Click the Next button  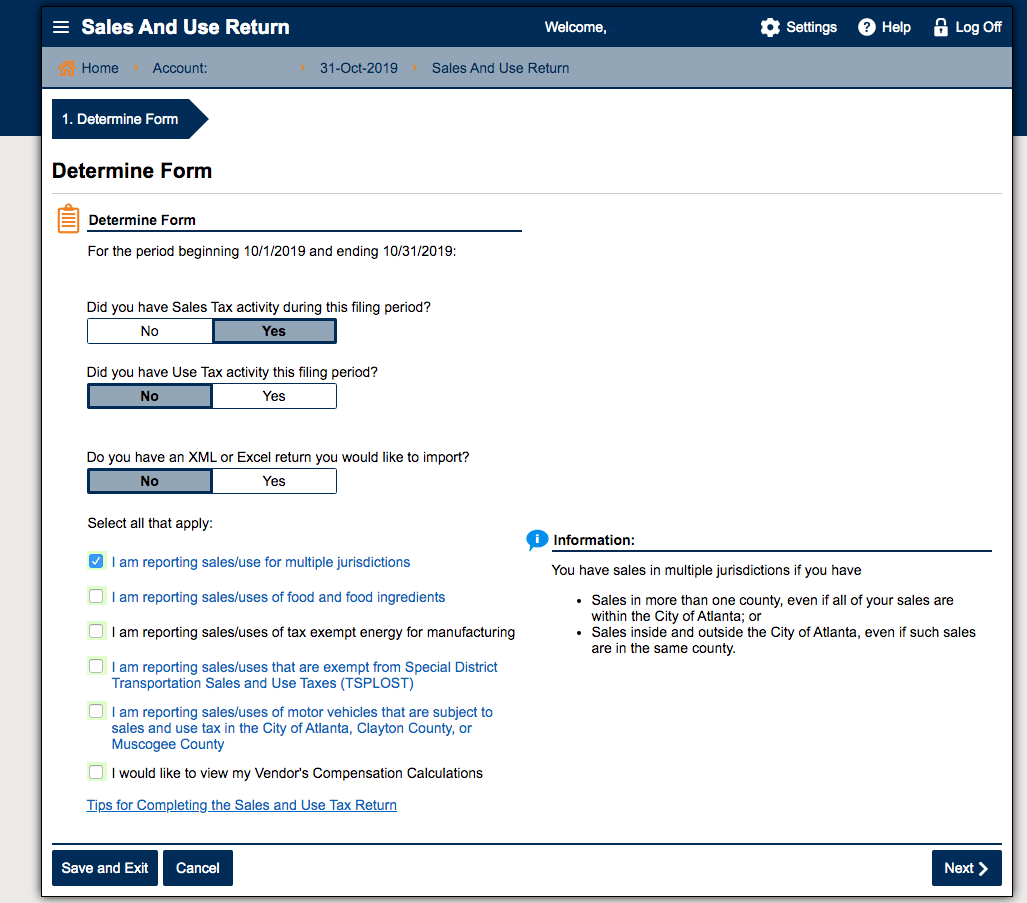tap(966, 868)
